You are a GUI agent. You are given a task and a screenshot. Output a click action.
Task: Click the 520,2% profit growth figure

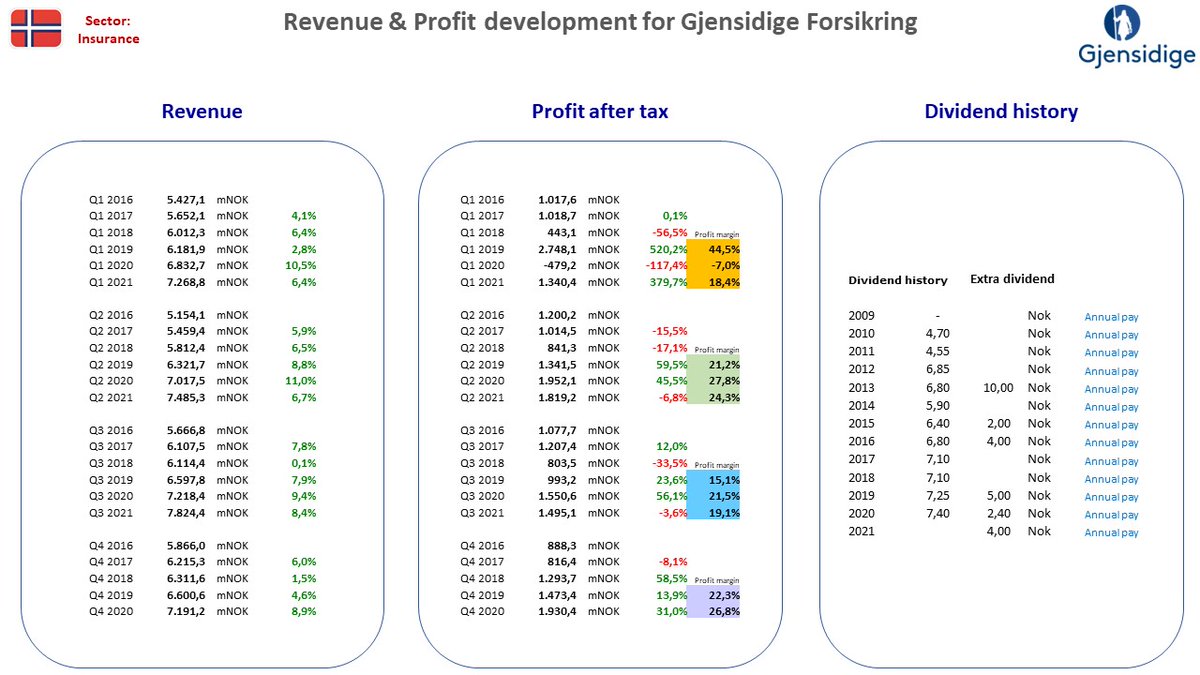[669, 249]
